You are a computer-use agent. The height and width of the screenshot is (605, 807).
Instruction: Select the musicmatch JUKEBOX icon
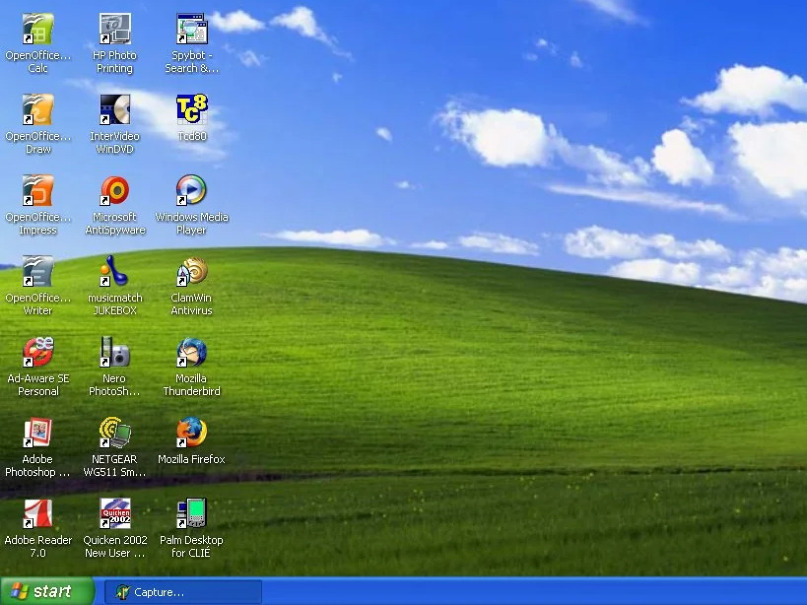coord(115,272)
